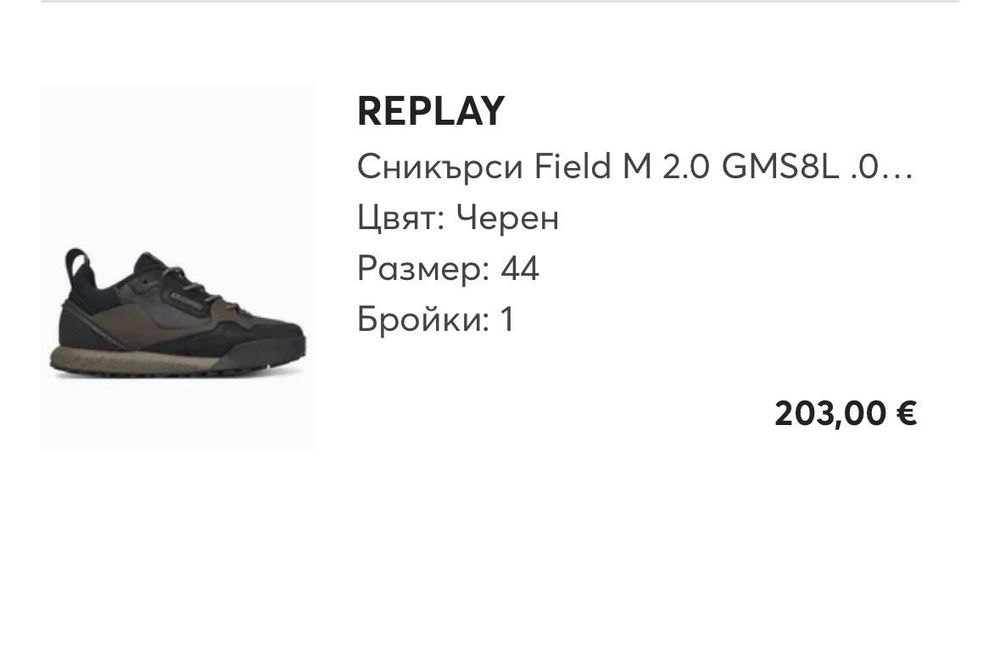This screenshot has height=655, width=1000.
Task: Open the Field M 2.0 product title
Action: tap(634, 167)
